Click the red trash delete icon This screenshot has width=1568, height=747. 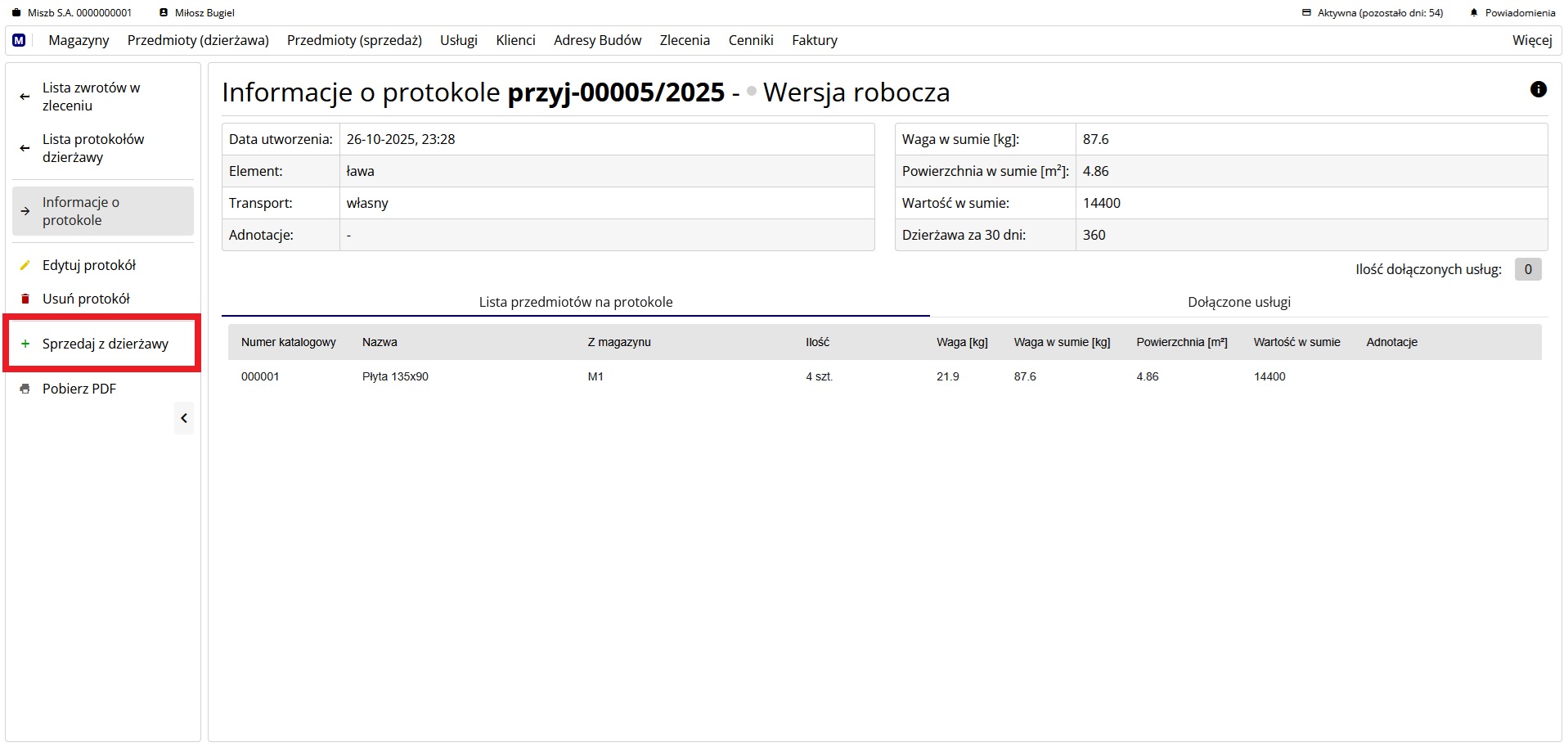[x=25, y=299]
